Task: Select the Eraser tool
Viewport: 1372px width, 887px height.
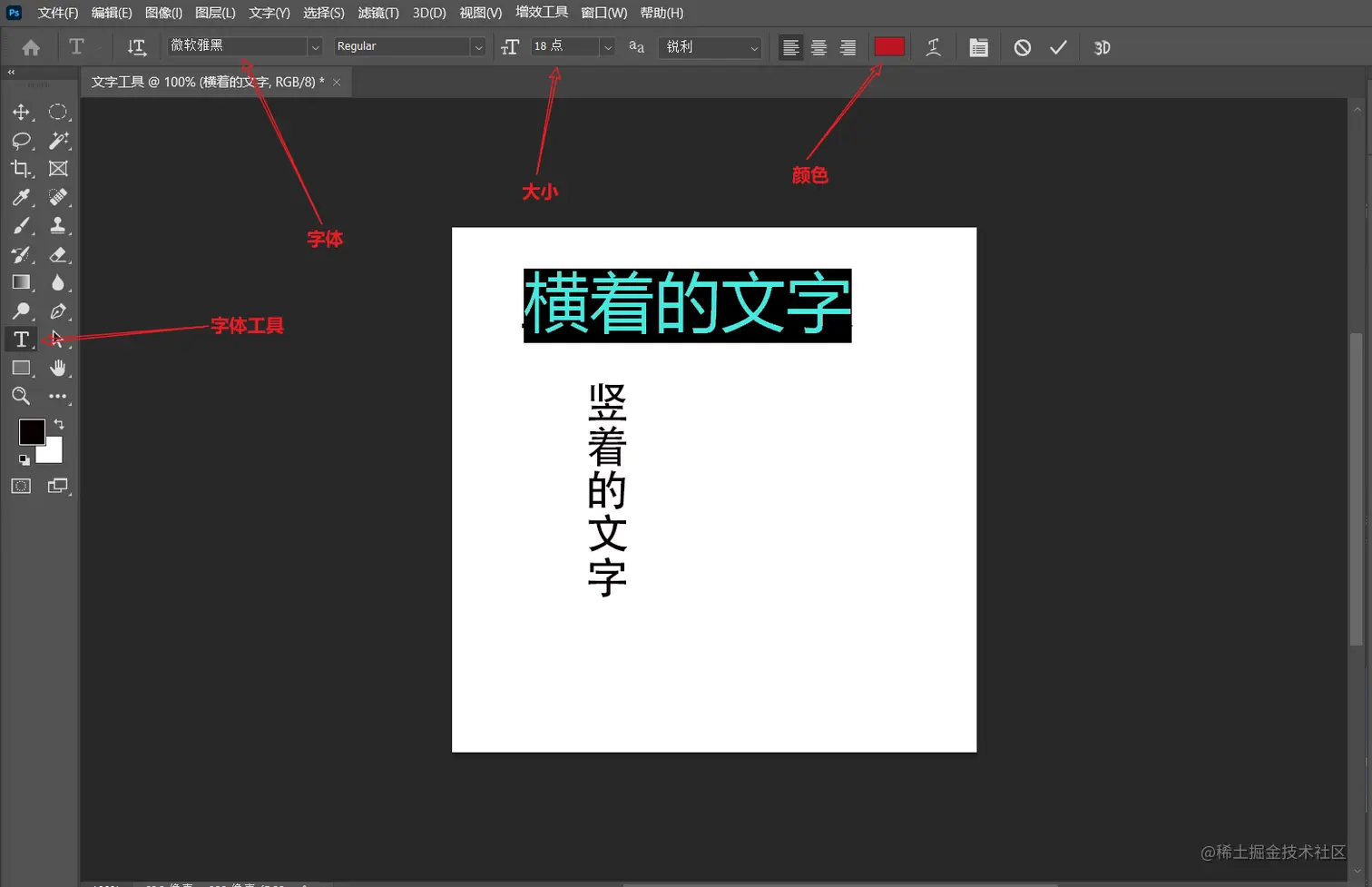Action: 58,254
